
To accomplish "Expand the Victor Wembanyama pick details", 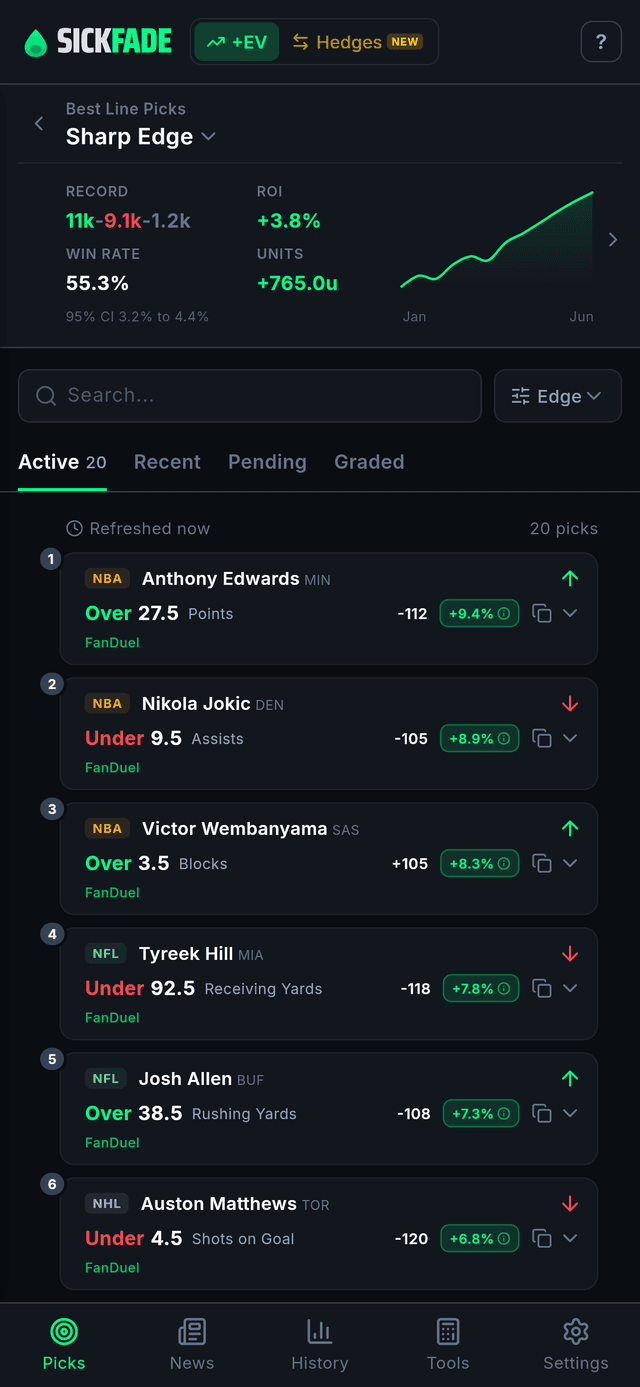I will [x=570, y=863].
